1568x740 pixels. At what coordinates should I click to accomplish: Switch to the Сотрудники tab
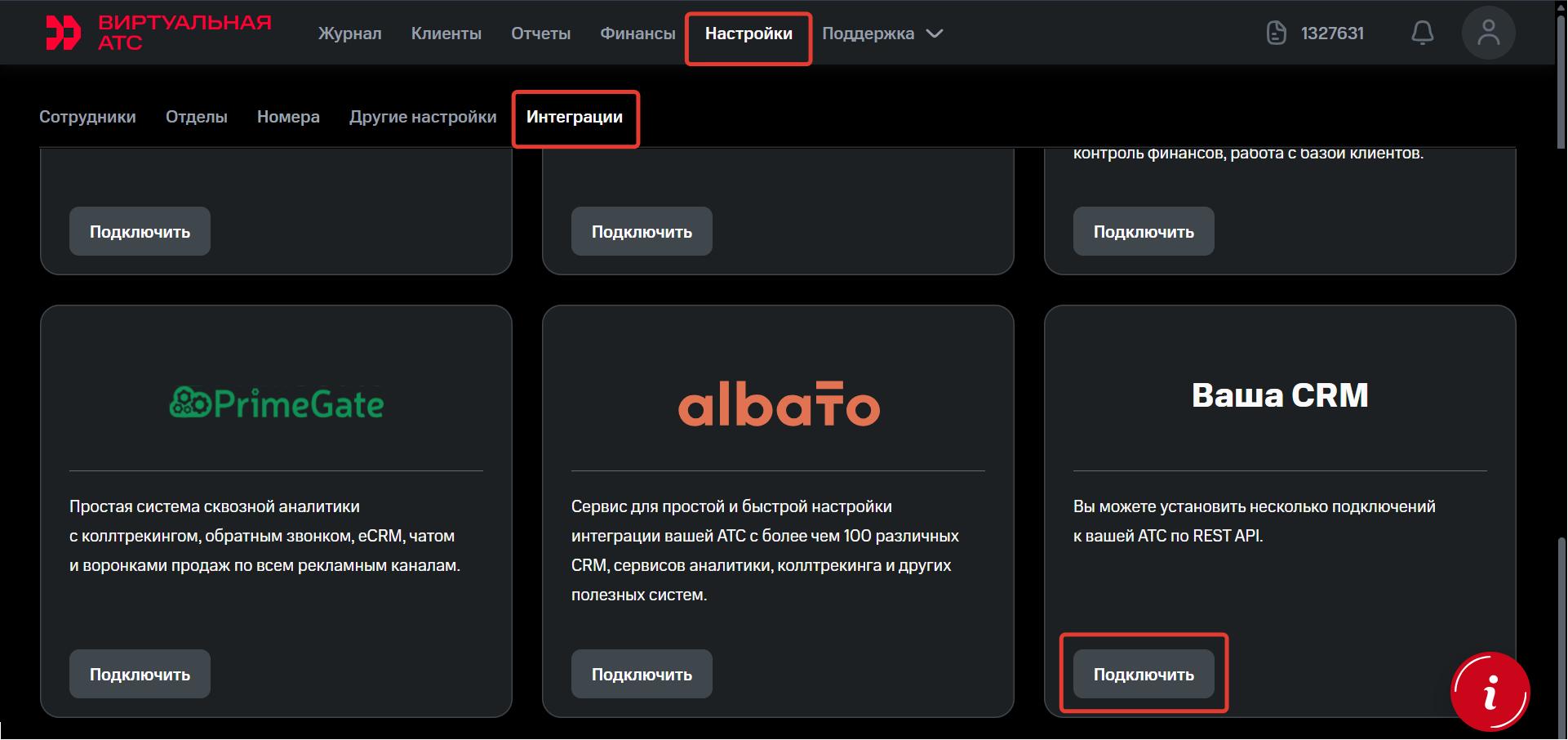point(87,117)
